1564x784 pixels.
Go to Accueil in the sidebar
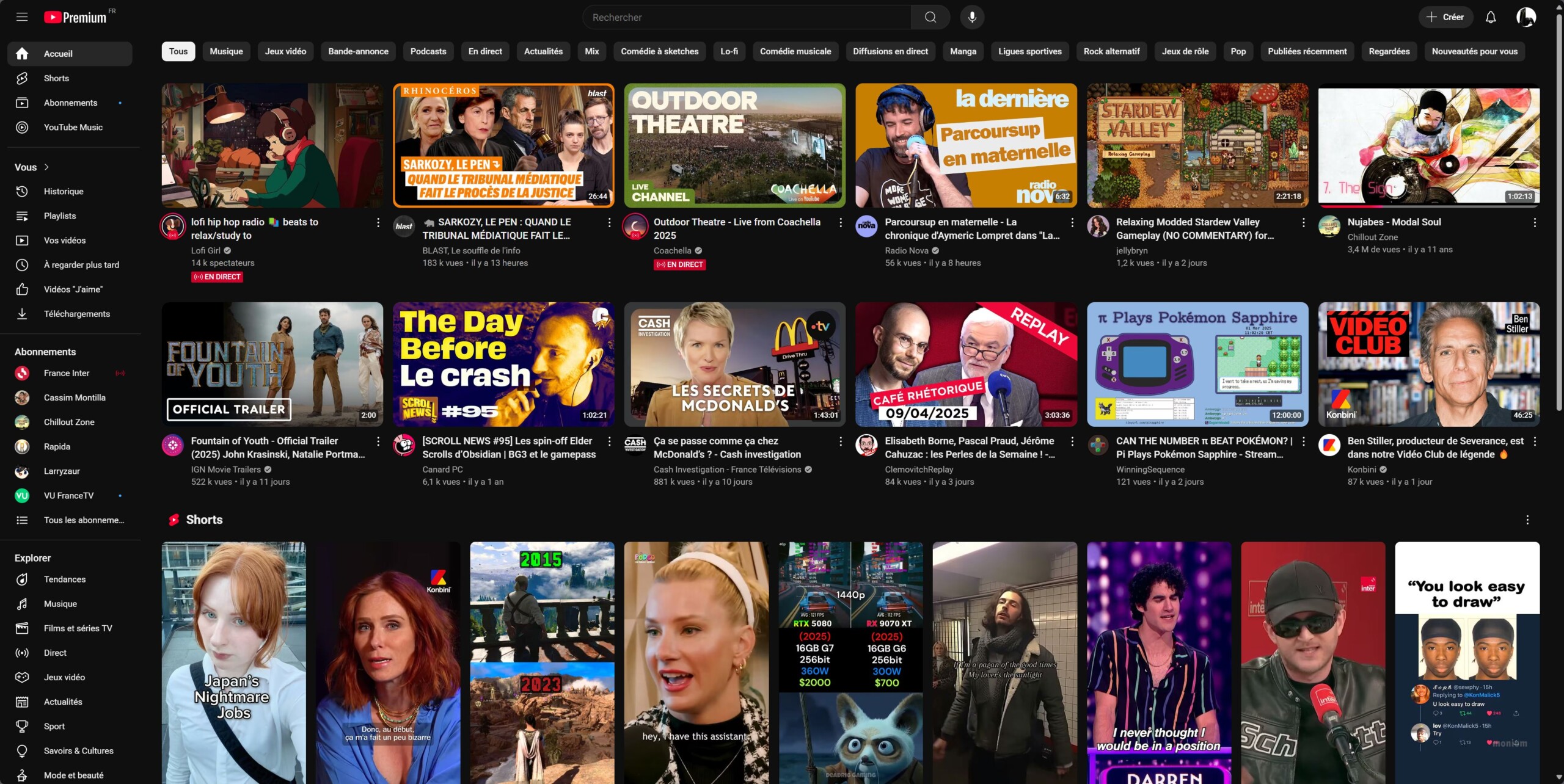70,54
